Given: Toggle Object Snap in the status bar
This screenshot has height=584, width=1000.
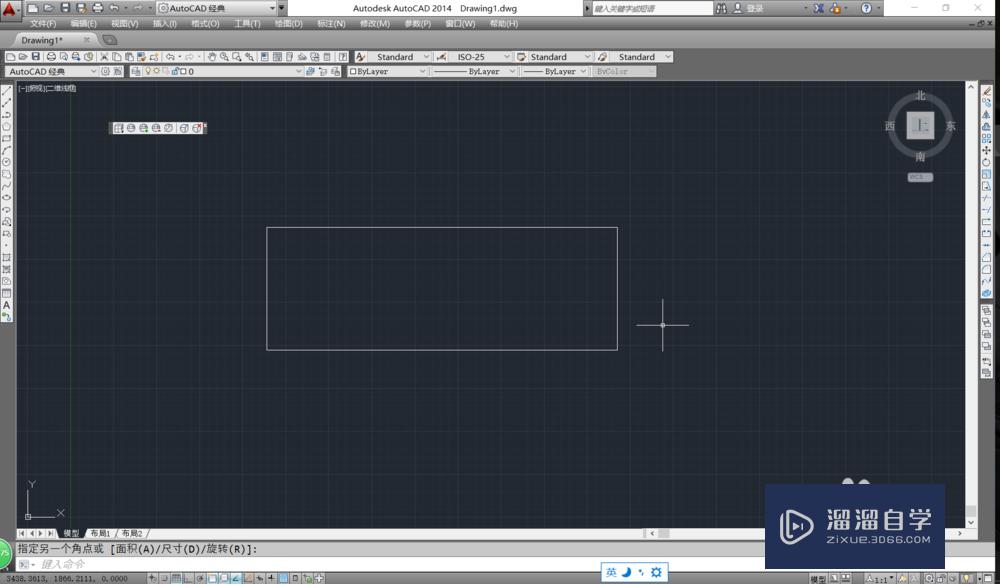Looking at the screenshot, I should coord(212,578).
